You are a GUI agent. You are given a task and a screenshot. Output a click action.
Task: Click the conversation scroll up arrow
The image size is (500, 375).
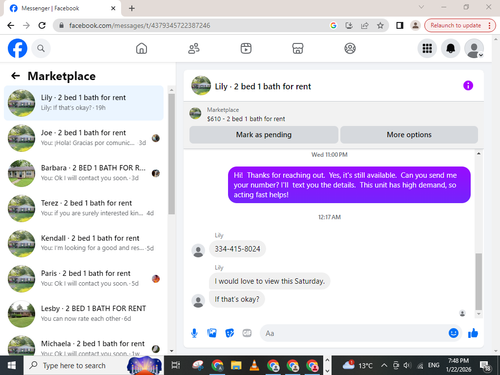[479, 154]
